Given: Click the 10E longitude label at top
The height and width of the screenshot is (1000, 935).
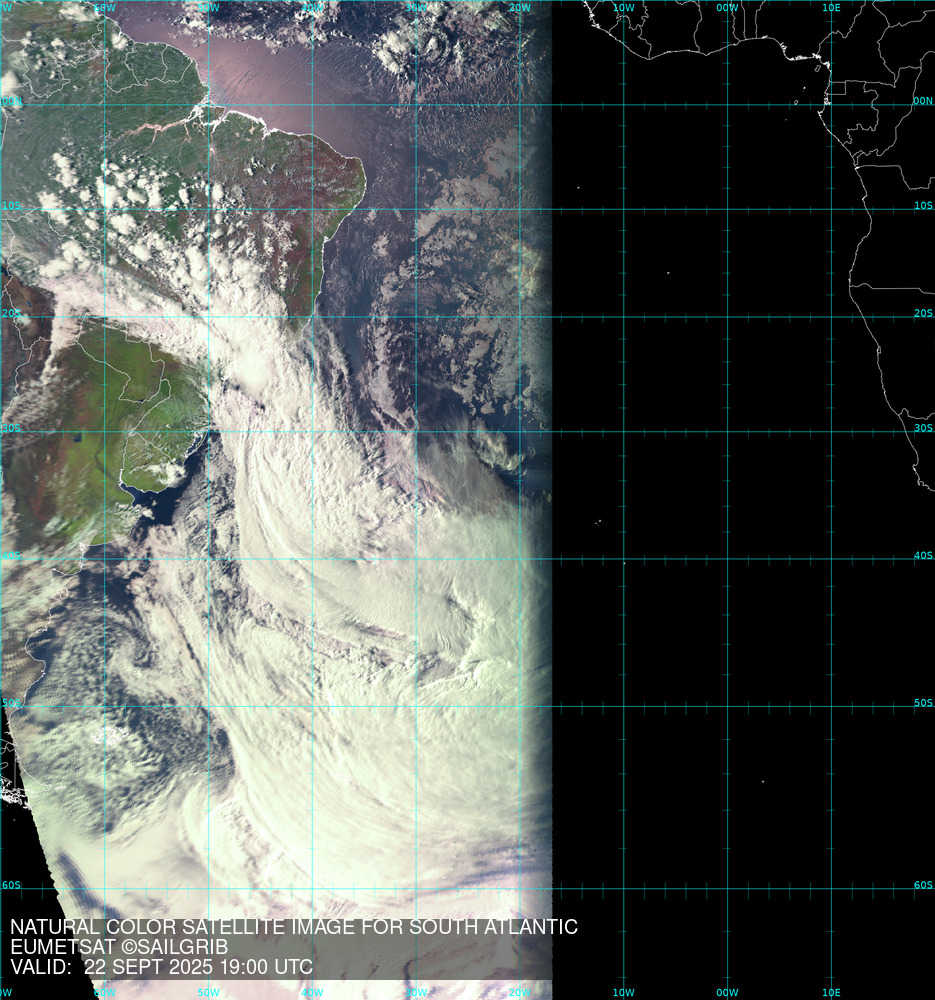Looking at the screenshot, I should (831, 8).
